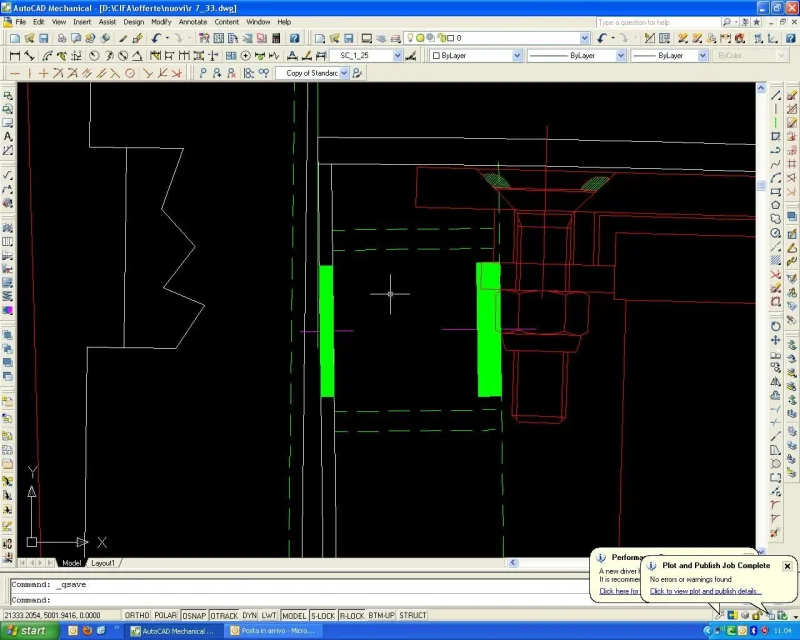Click the icon beside the Copy of Standard dropdown

pyautogui.click(x=357, y=73)
